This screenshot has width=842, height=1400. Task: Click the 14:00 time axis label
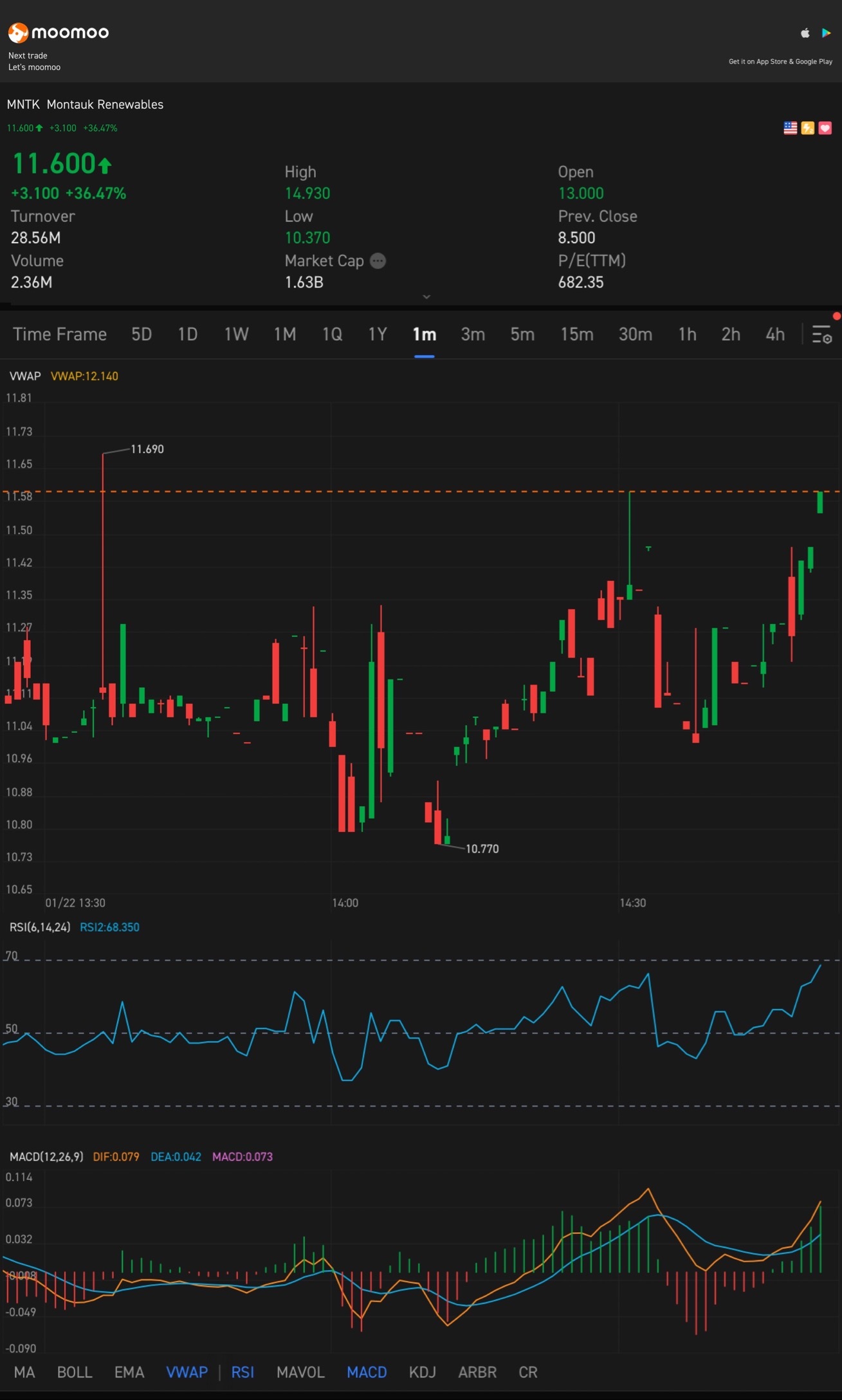click(x=345, y=903)
